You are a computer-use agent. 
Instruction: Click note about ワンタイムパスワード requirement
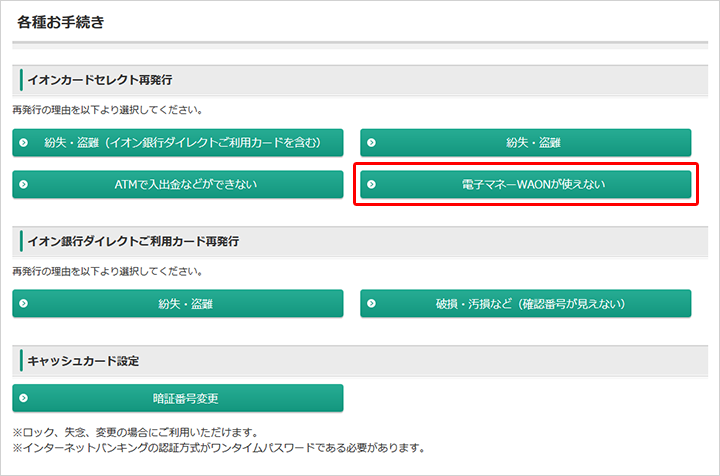coord(220,448)
